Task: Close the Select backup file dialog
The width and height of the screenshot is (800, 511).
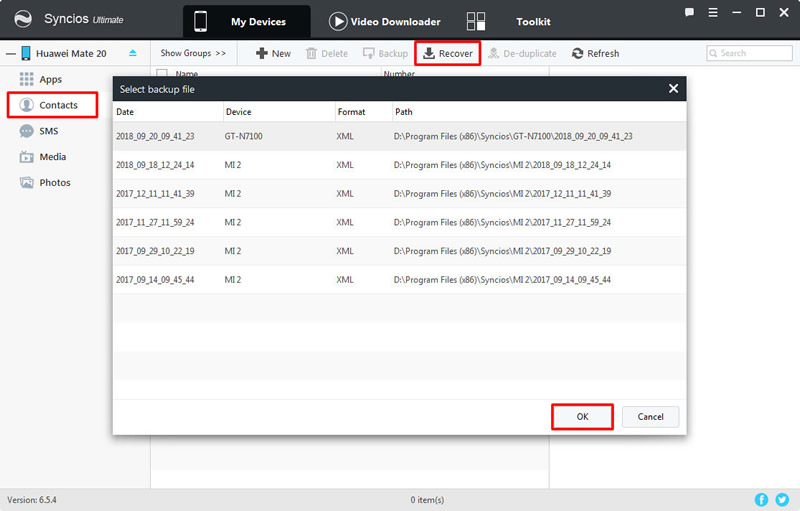Action: [673, 89]
